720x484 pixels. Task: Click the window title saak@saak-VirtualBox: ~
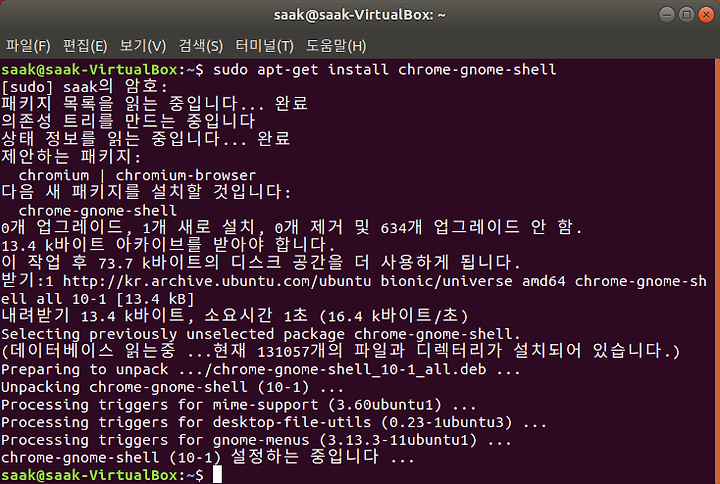(x=360, y=15)
